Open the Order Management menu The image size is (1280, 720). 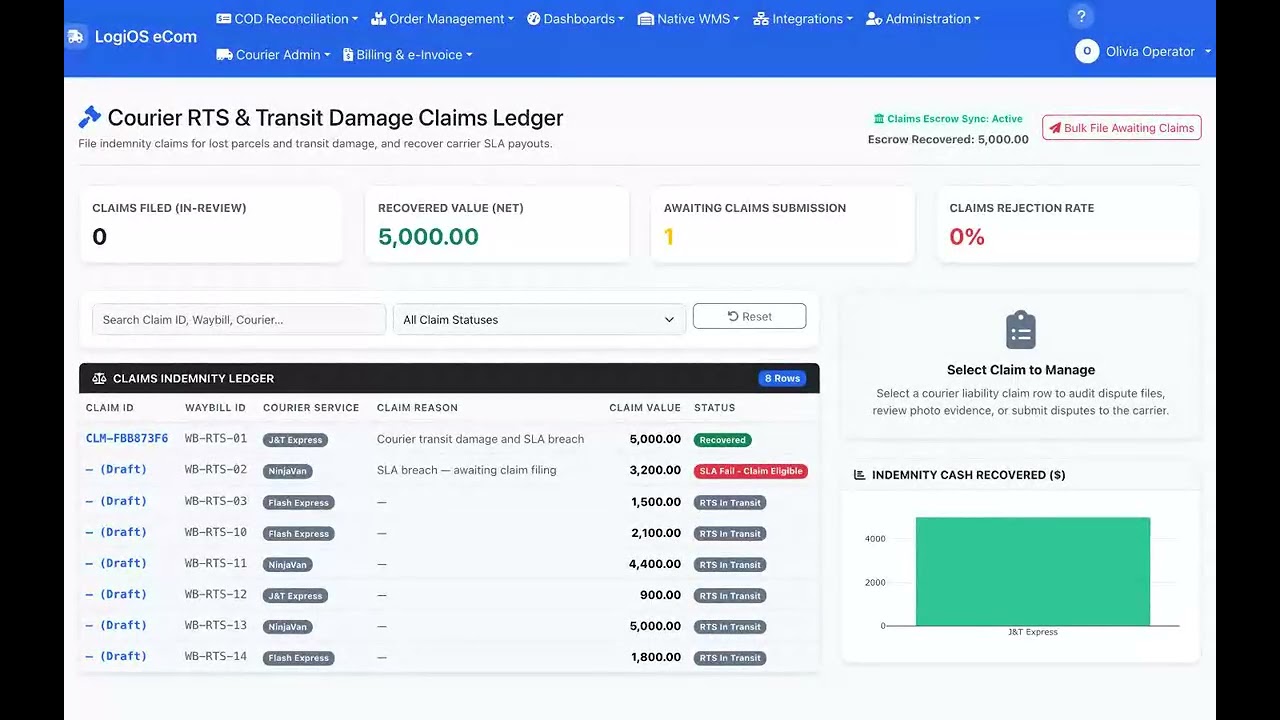[x=442, y=19]
